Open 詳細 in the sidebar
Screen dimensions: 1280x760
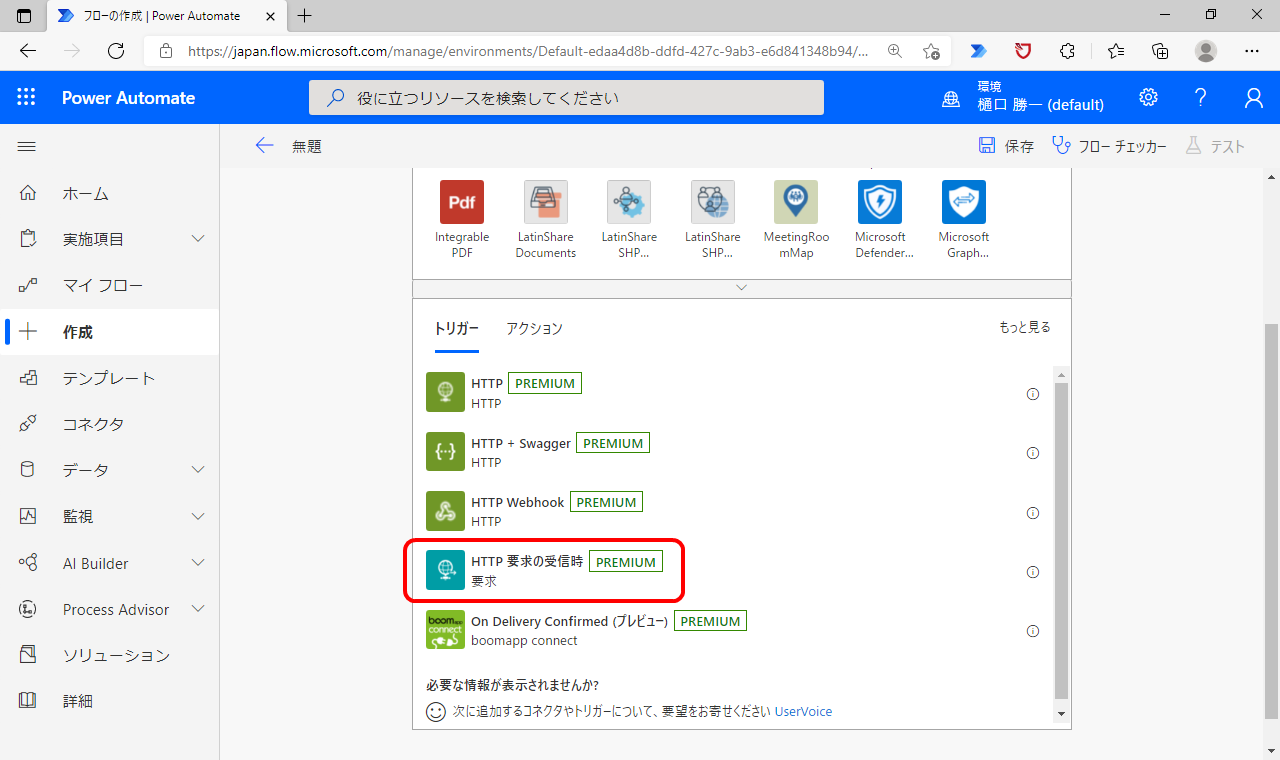click(110, 701)
